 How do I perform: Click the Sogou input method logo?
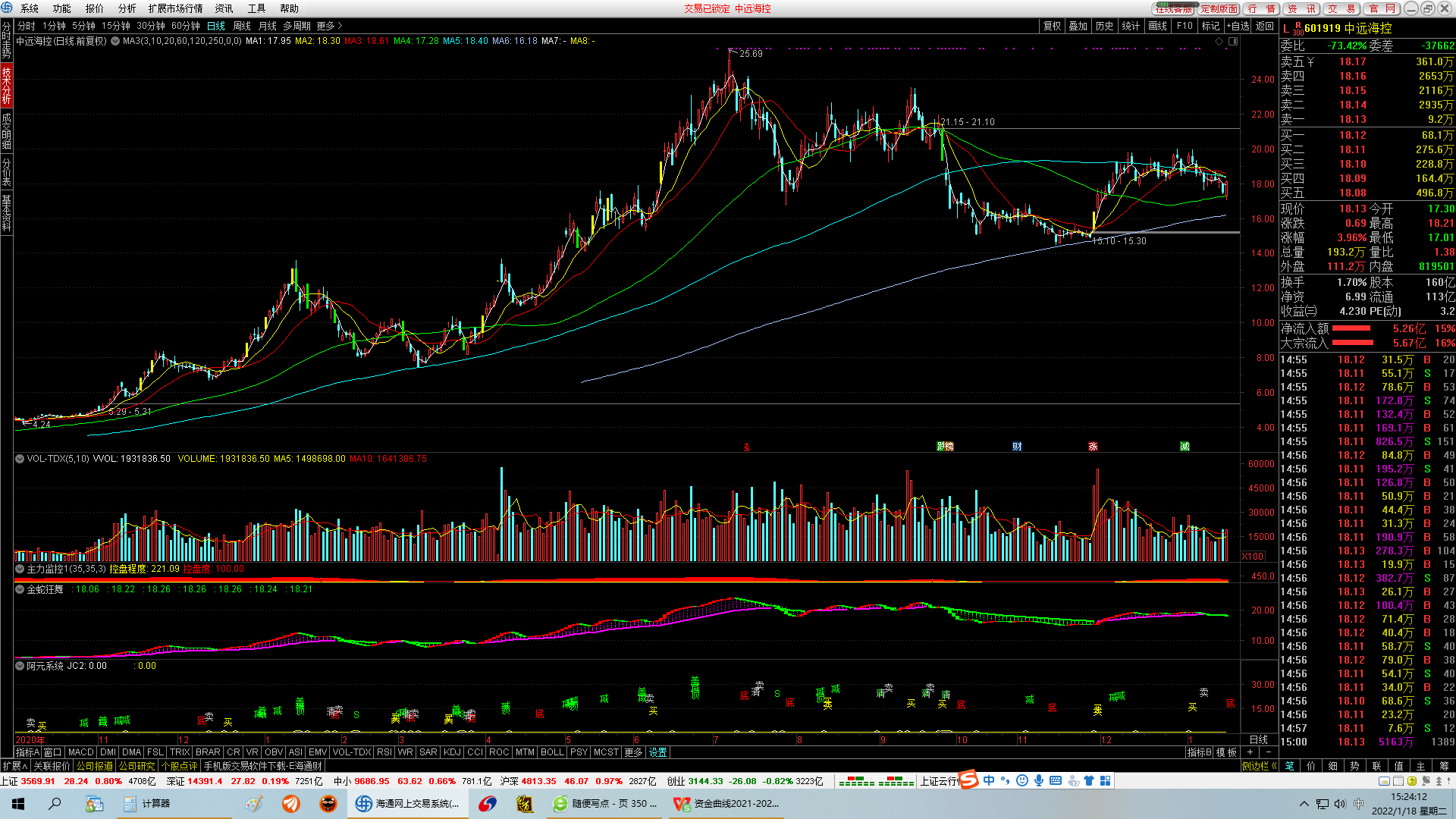[x=968, y=780]
